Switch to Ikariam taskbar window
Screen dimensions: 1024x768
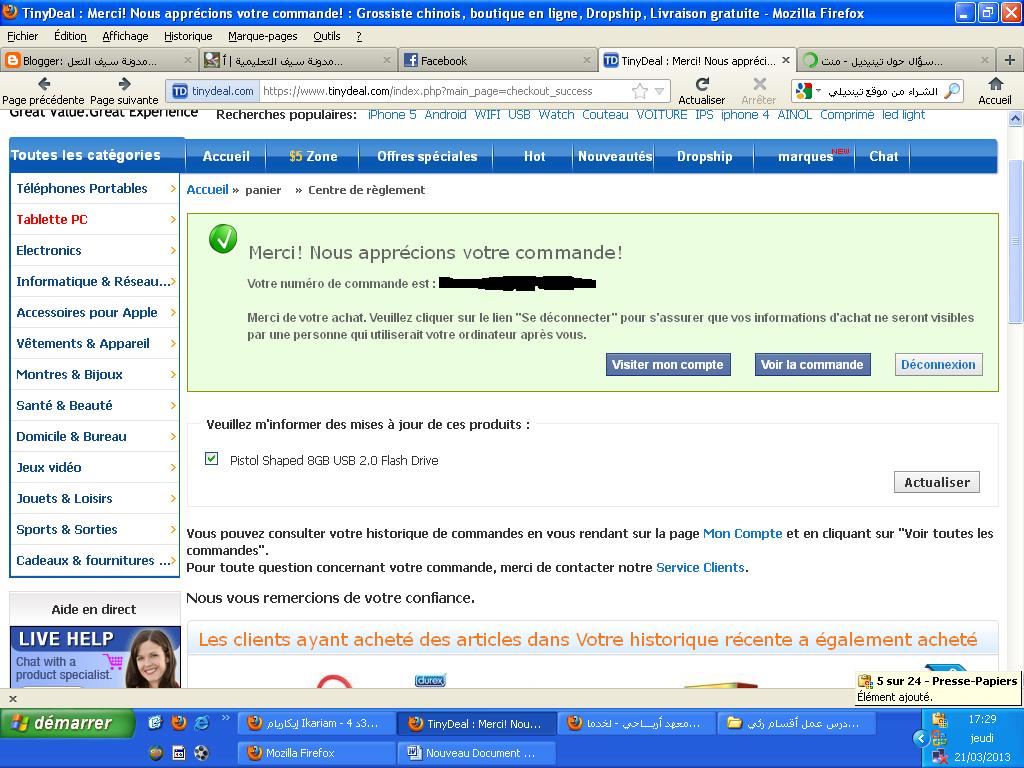point(315,723)
